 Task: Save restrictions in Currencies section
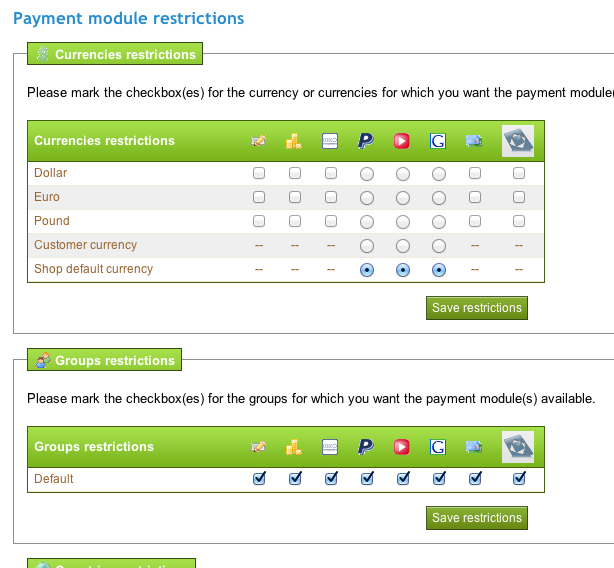pos(477,308)
